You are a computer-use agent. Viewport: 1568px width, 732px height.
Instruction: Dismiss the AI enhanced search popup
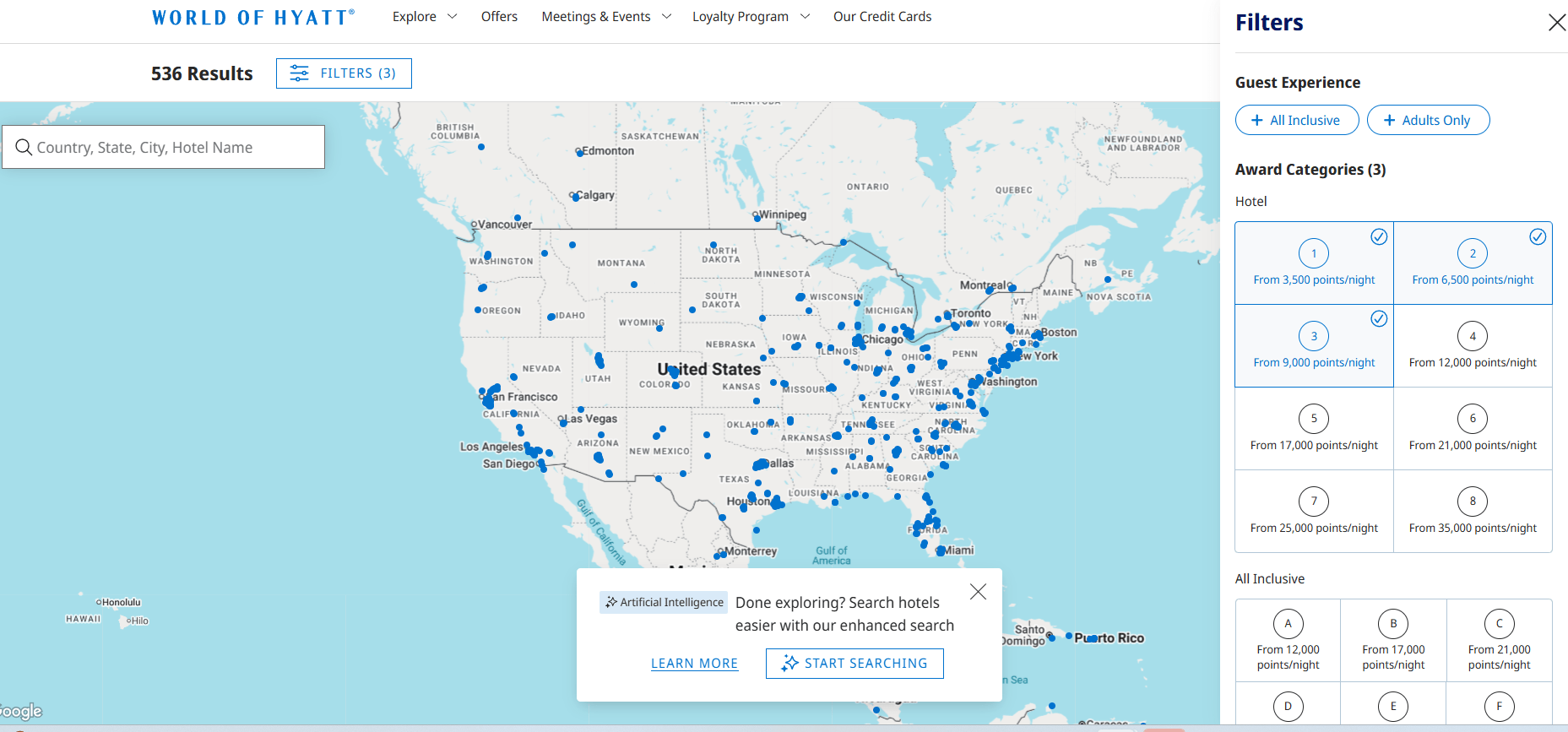[978, 592]
